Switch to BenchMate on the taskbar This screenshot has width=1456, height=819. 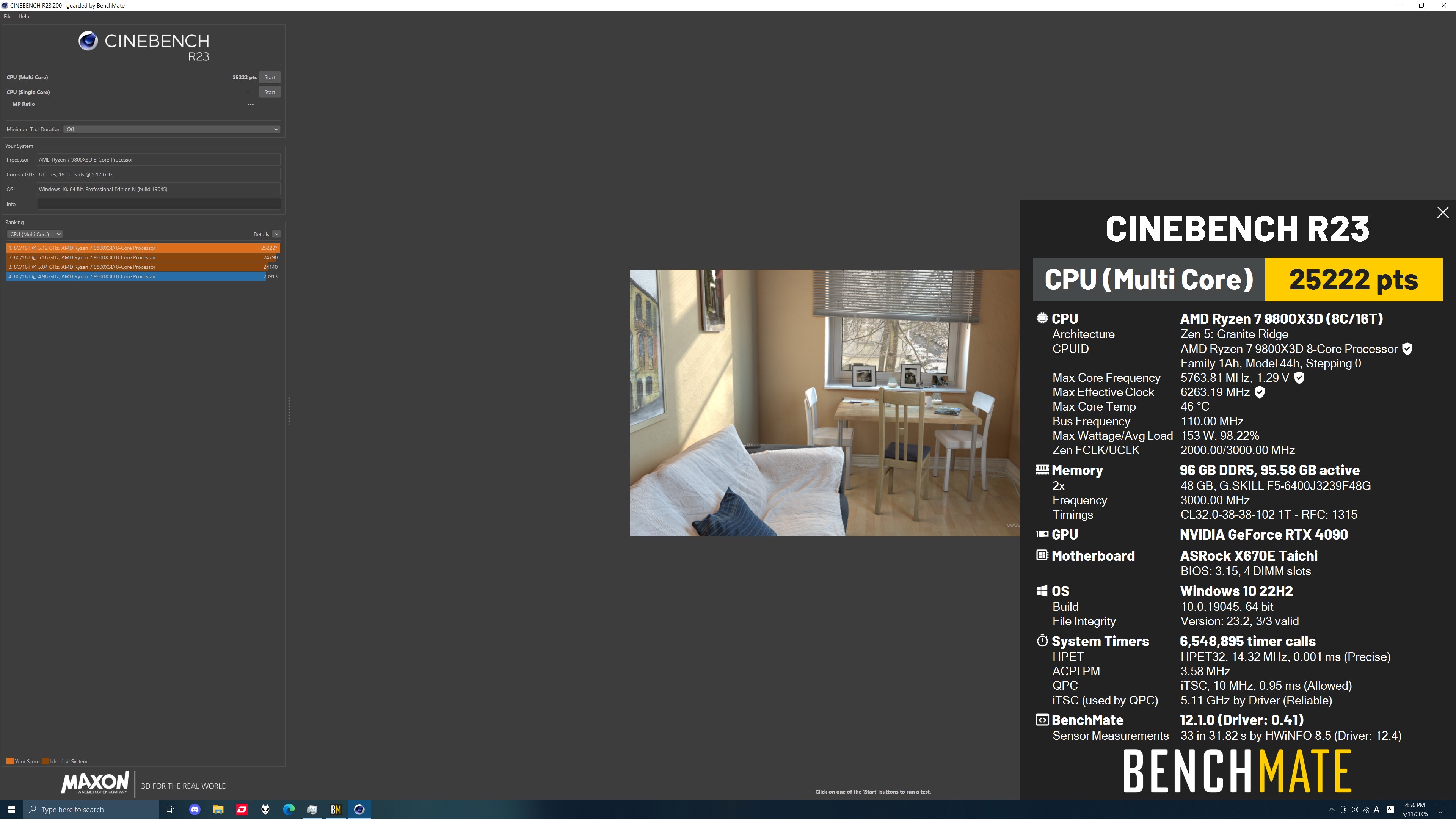(336, 810)
